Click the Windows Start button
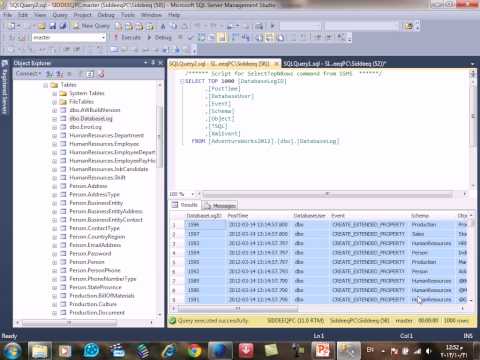Image resolution: width=480 pixels, height=360 pixels. [12, 351]
